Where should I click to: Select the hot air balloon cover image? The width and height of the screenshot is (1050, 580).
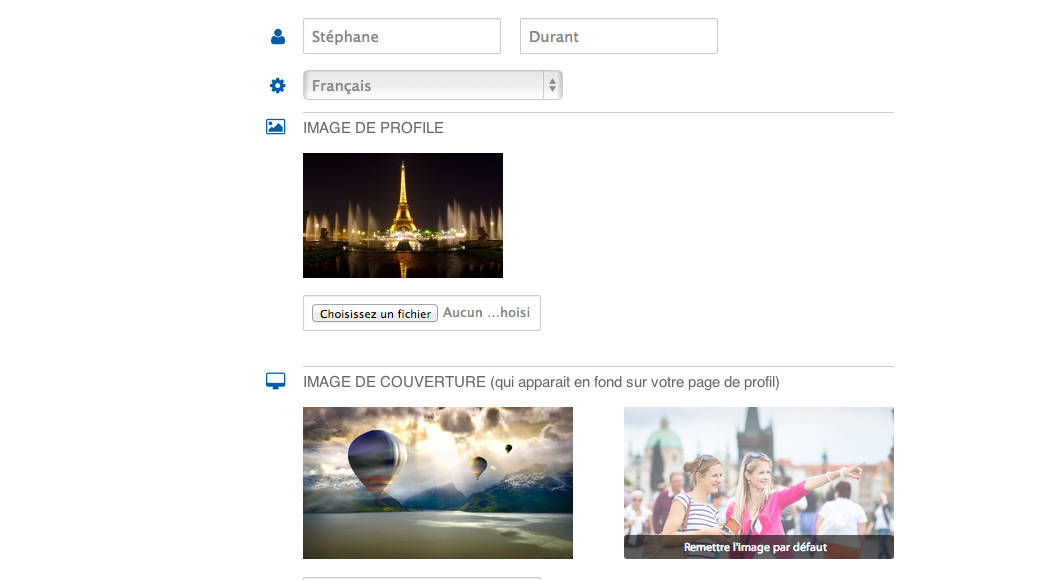click(438, 483)
